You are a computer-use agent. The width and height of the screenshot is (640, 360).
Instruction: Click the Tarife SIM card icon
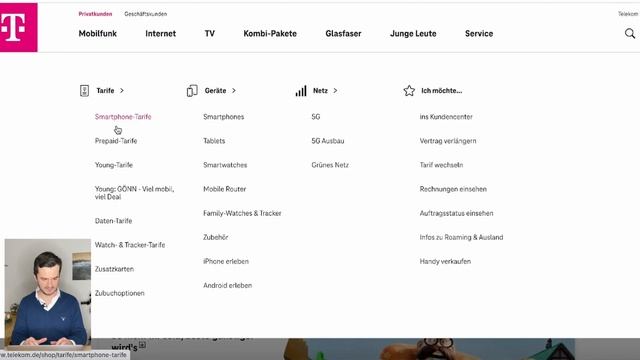point(84,91)
